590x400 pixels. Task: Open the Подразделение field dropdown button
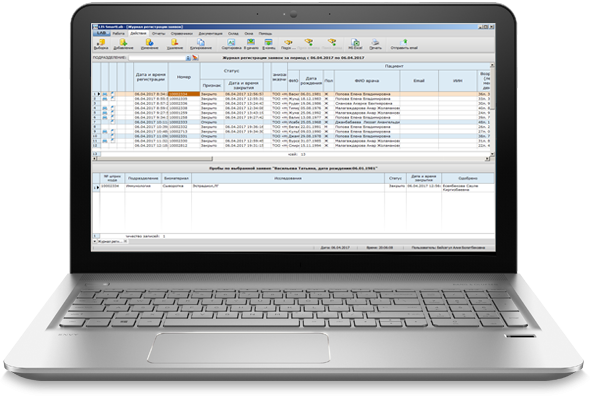pyautogui.click(x=188, y=58)
